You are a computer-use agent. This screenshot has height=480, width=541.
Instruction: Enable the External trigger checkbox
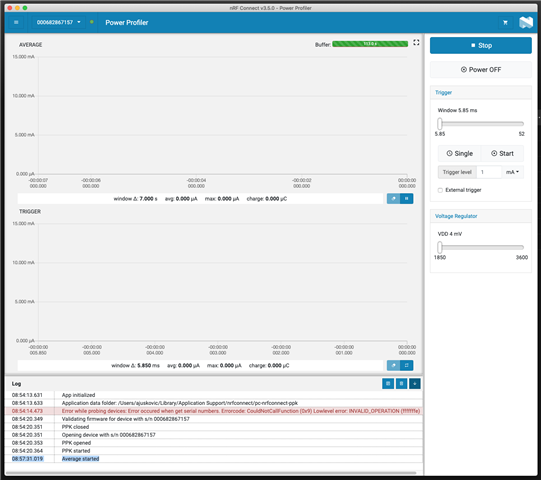click(440, 190)
